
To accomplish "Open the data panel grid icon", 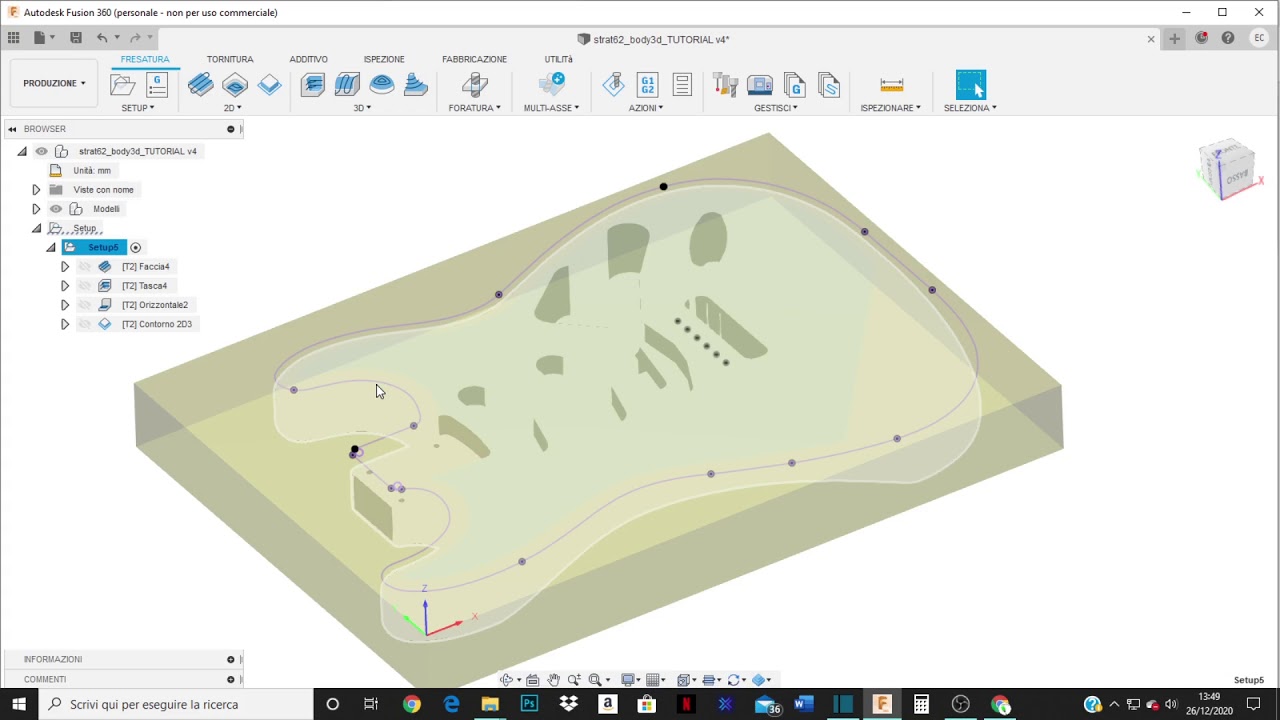I will (x=13, y=38).
